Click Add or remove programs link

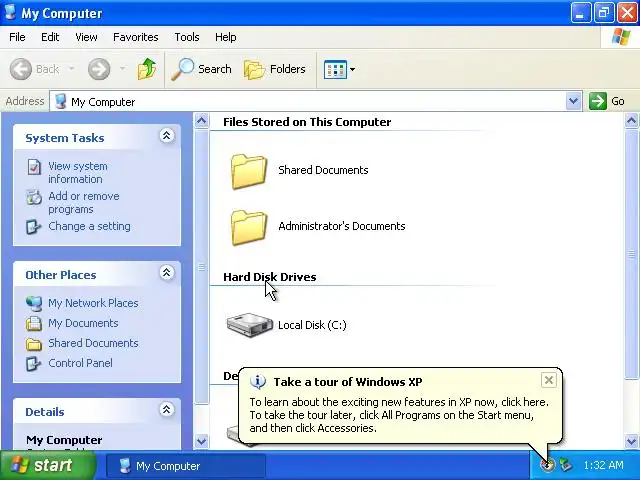pos(84,202)
